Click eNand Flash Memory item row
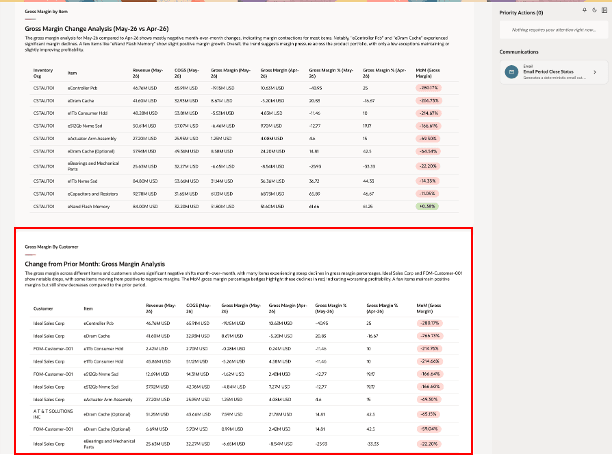Viewport: 612px width, 455px height. (x=89, y=206)
